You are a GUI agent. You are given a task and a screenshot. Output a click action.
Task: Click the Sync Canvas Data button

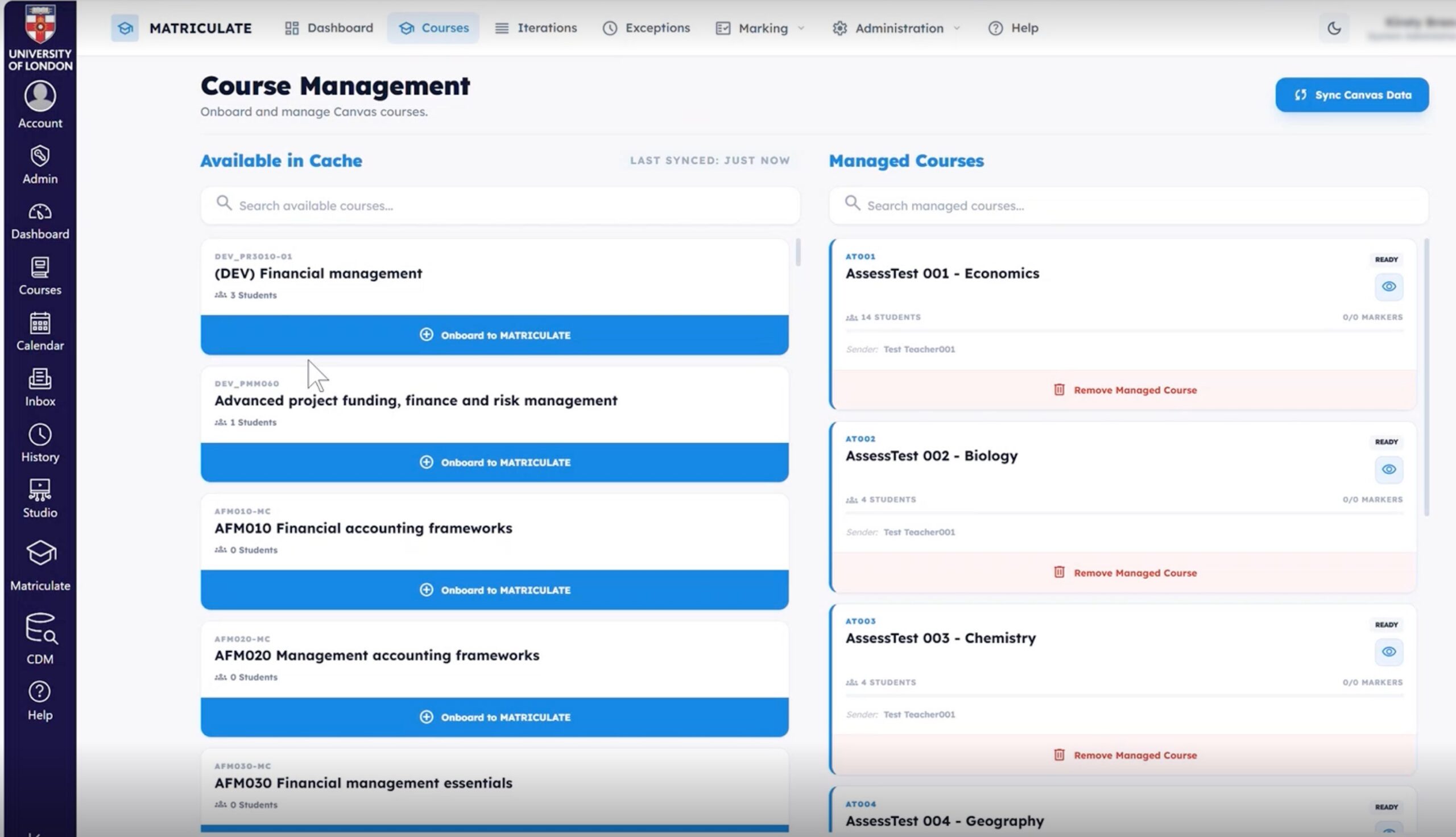coord(1351,95)
